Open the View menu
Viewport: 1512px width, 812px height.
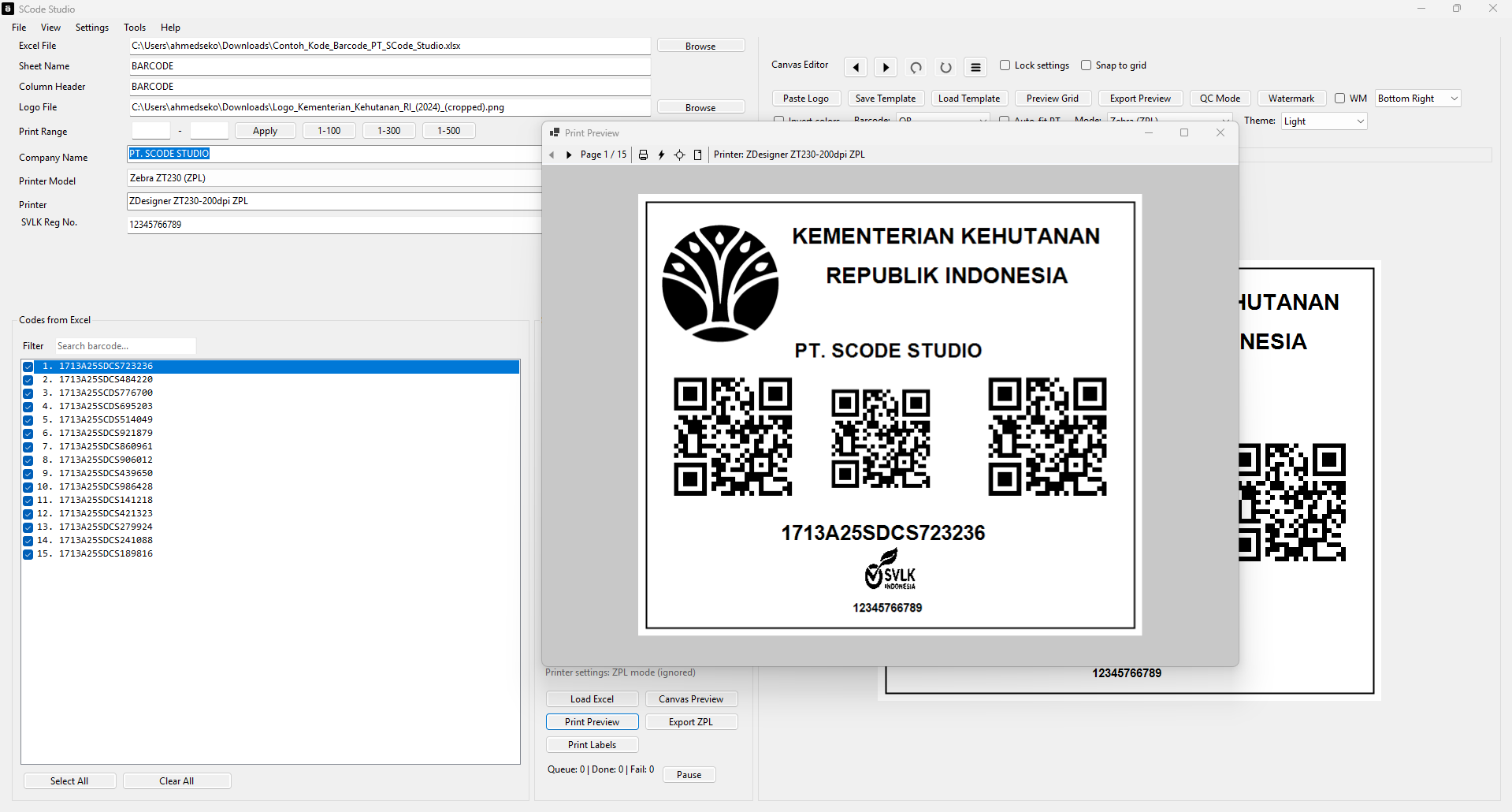coord(50,28)
